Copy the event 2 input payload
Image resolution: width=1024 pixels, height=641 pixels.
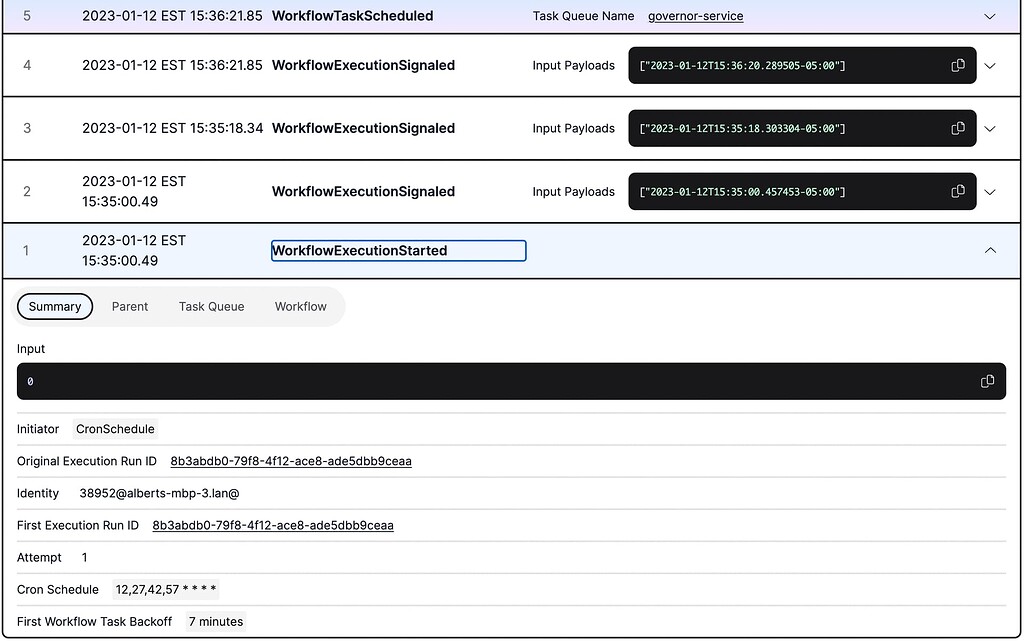coord(956,191)
